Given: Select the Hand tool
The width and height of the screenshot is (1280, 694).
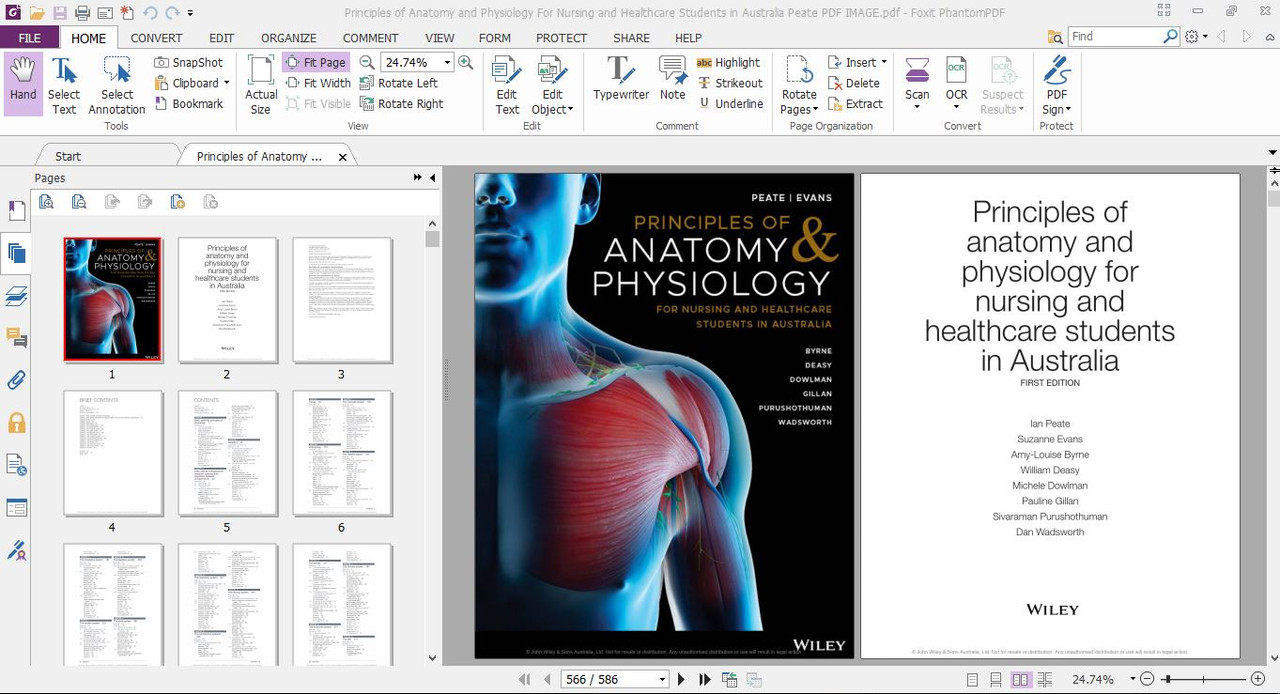Looking at the screenshot, I should (23, 84).
